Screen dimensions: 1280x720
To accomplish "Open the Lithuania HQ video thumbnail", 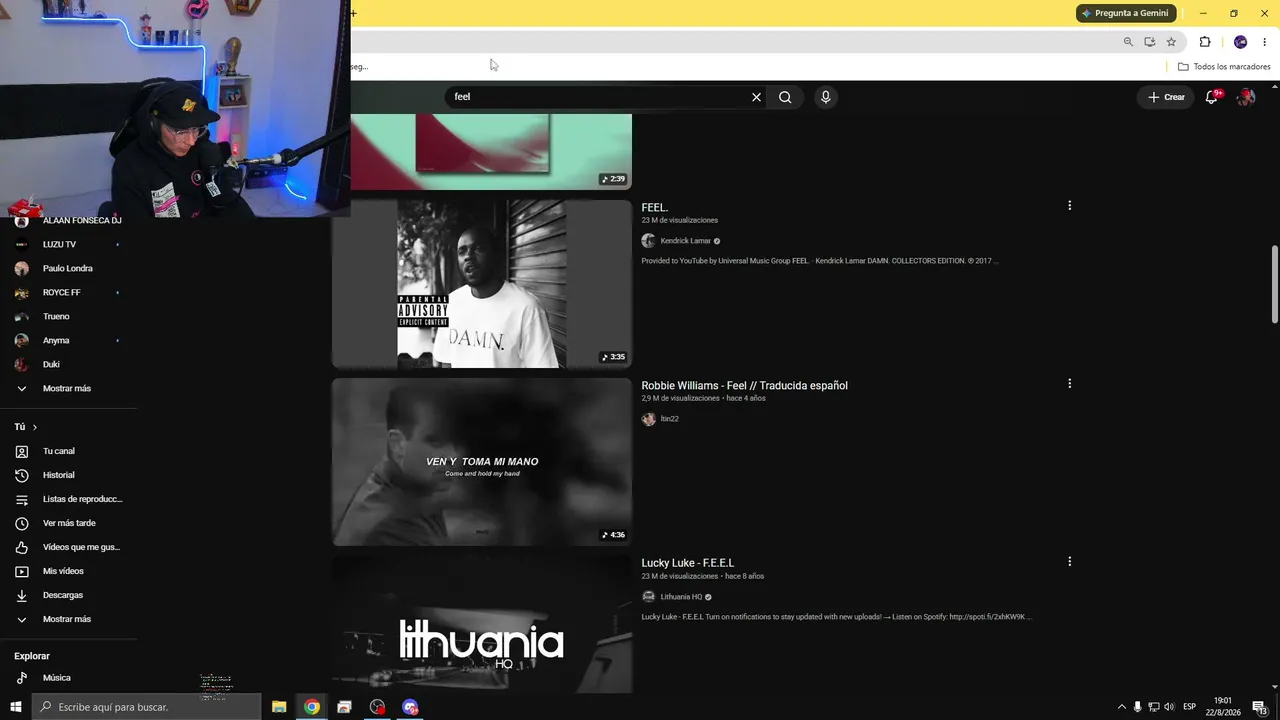I will [482, 625].
